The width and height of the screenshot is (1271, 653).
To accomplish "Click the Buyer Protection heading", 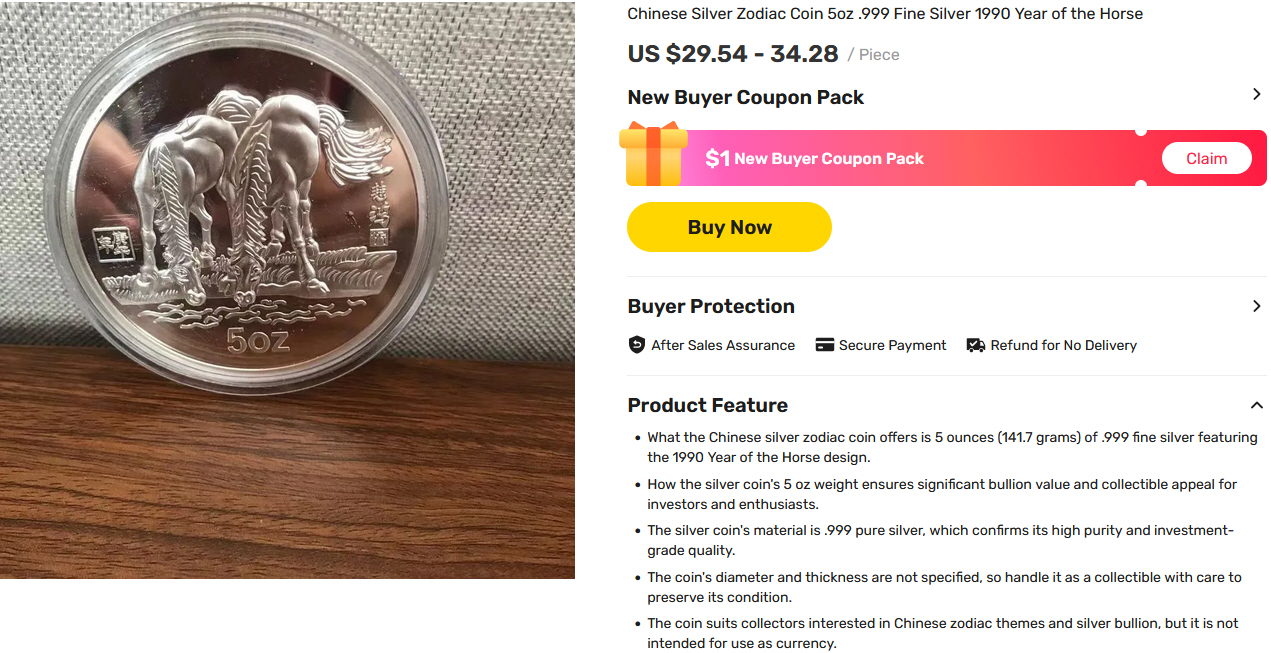I will [710, 306].
